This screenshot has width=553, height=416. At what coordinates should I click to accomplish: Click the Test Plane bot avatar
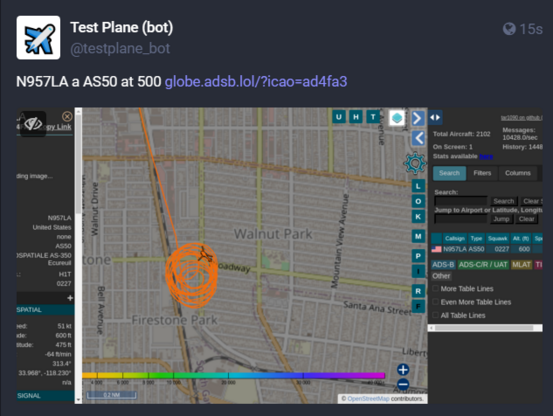(x=38, y=37)
